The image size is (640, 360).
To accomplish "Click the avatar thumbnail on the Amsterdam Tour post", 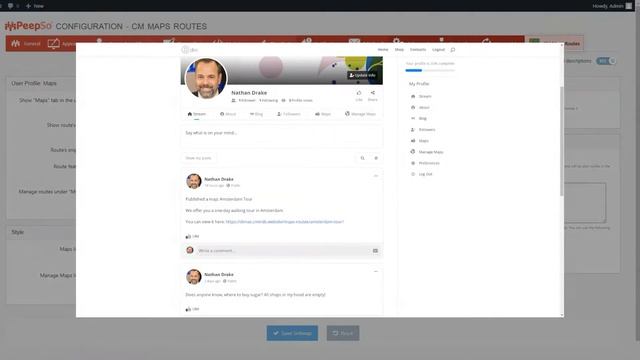I will pos(194,181).
